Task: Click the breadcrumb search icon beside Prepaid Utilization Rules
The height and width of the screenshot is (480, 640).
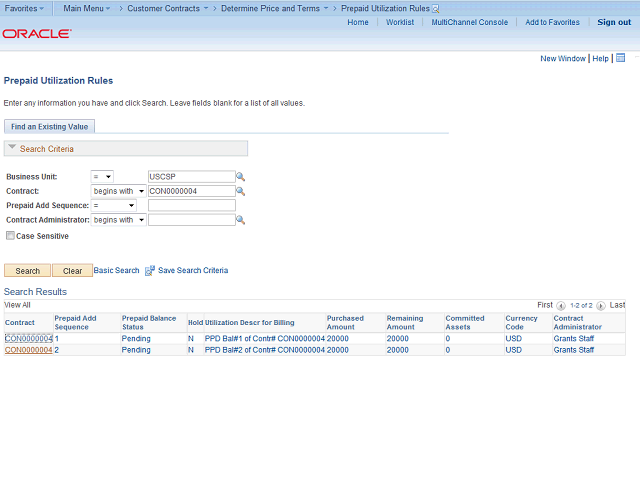Action: click(x=436, y=9)
